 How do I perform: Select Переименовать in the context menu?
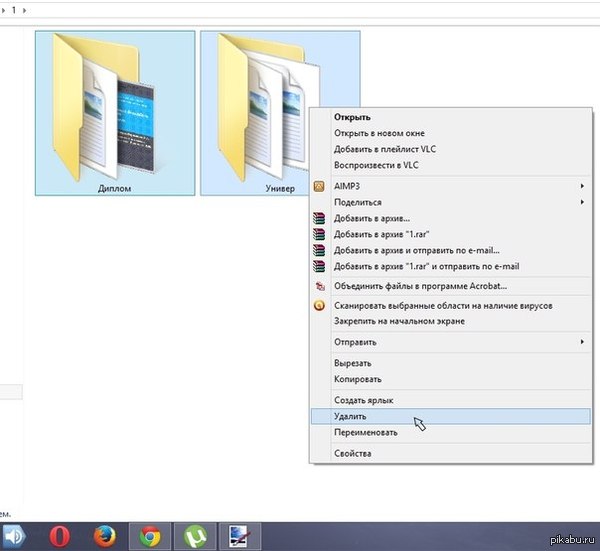(x=365, y=432)
